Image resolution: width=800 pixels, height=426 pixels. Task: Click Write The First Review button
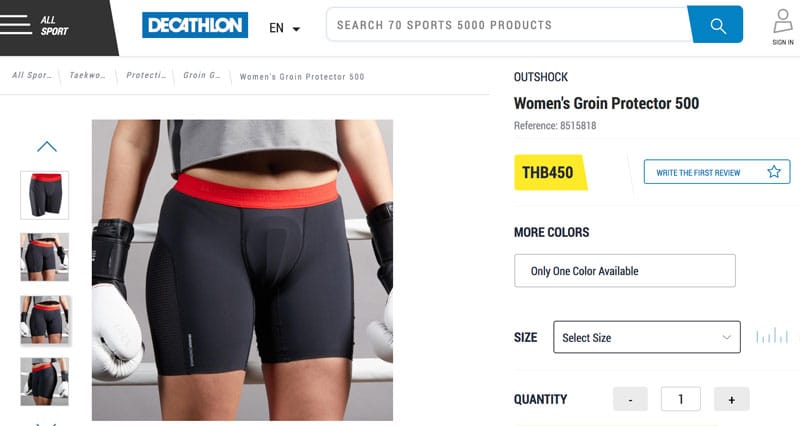click(x=717, y=172)
